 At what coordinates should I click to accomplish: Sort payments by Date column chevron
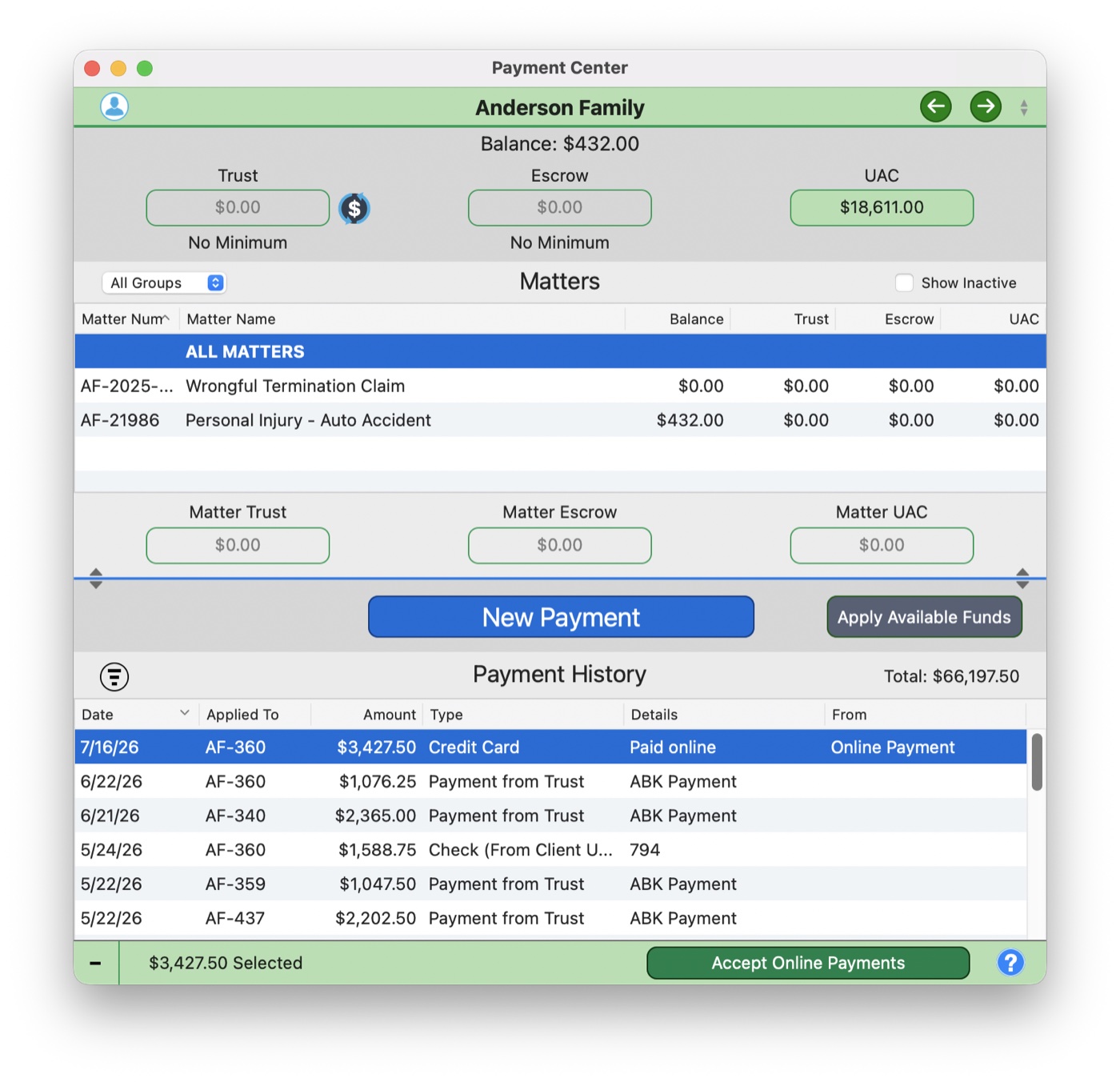(x=185, y=713)
